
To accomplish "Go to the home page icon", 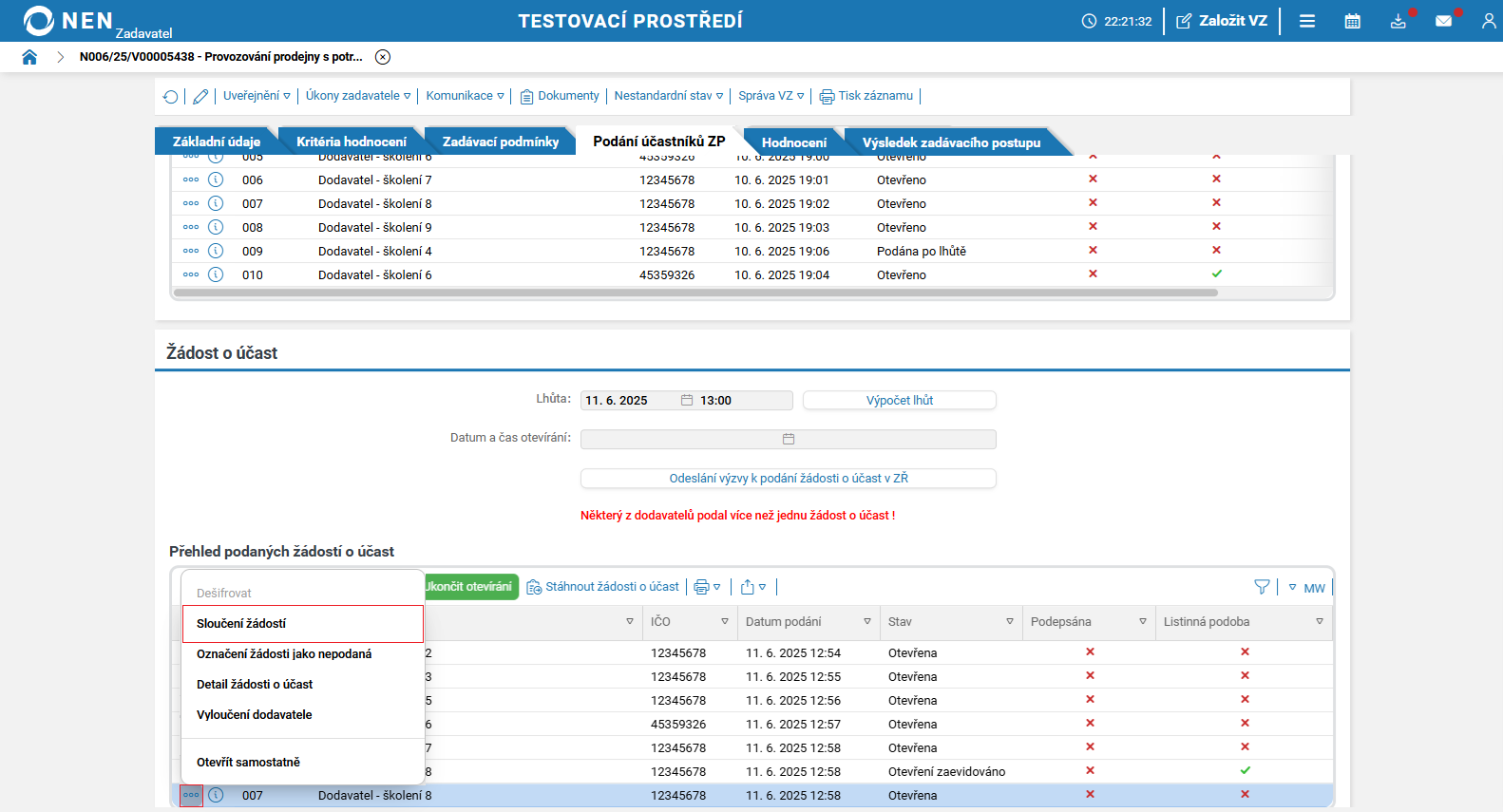I will pos(29,57).
